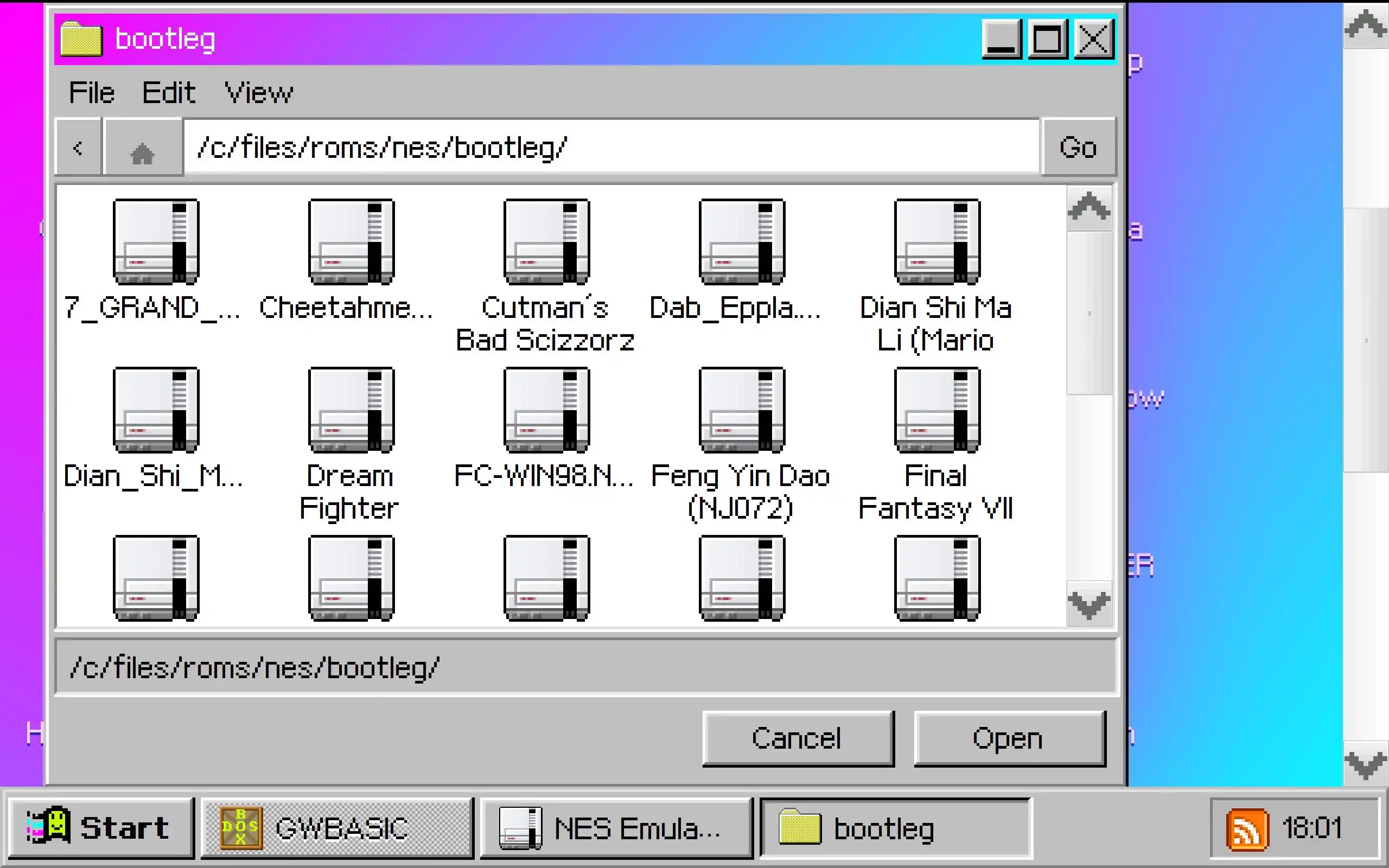Select the Final Fantasy VII ROM
The image size is (1389, 868).
click(x=936, y=410)
